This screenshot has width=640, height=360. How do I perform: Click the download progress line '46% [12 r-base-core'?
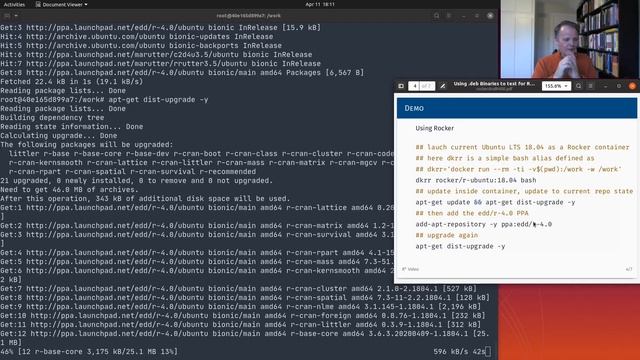pyautogui.click(x=89, y=351)
